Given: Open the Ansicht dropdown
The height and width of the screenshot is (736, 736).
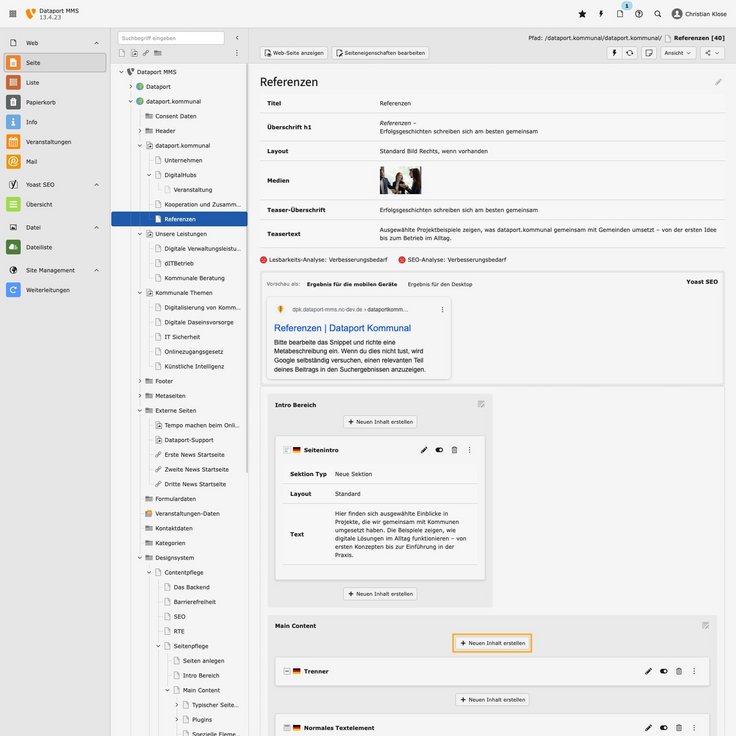Looking at the screenshot, I should [x=678, y=53].
